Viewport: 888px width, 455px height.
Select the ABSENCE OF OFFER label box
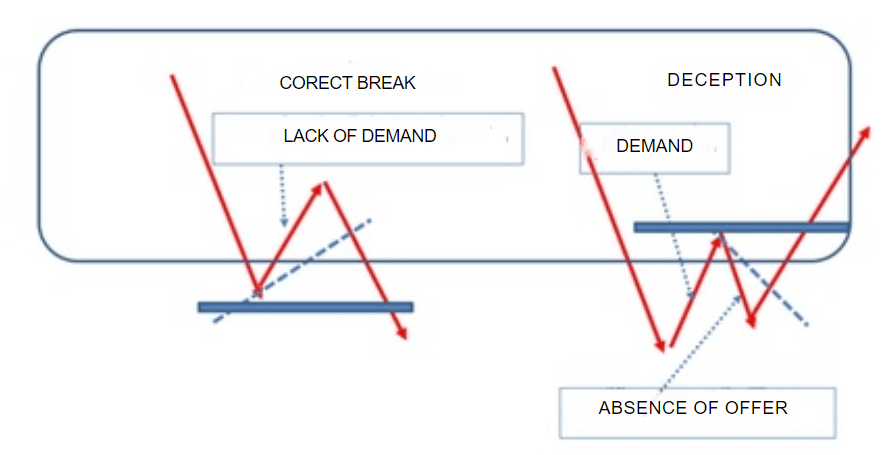pyautogui.click(x=692, y=409)
